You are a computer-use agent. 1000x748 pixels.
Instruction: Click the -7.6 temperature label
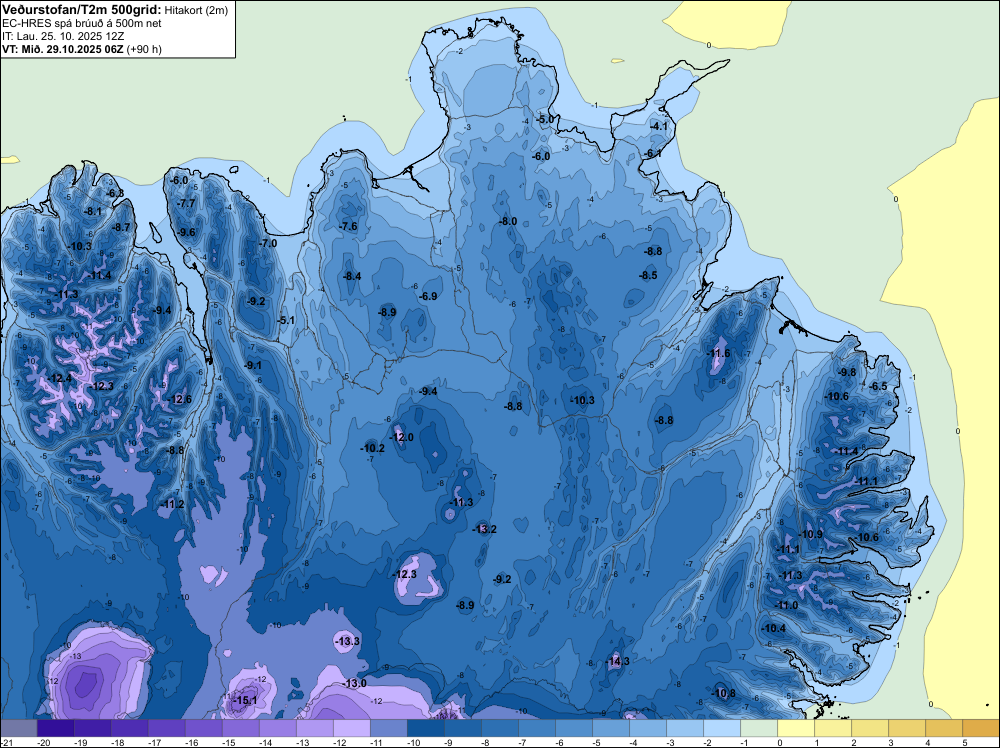pos(348,226)
